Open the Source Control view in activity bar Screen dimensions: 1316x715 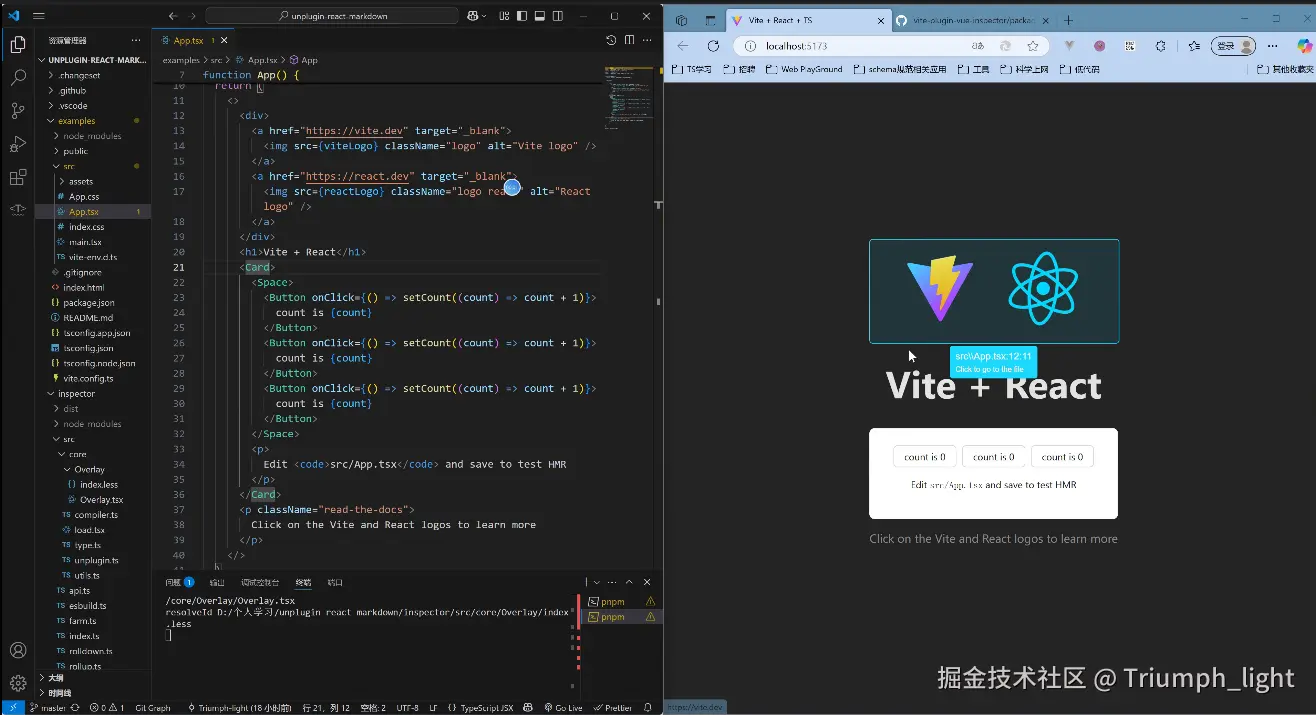(x=18, y=111)
